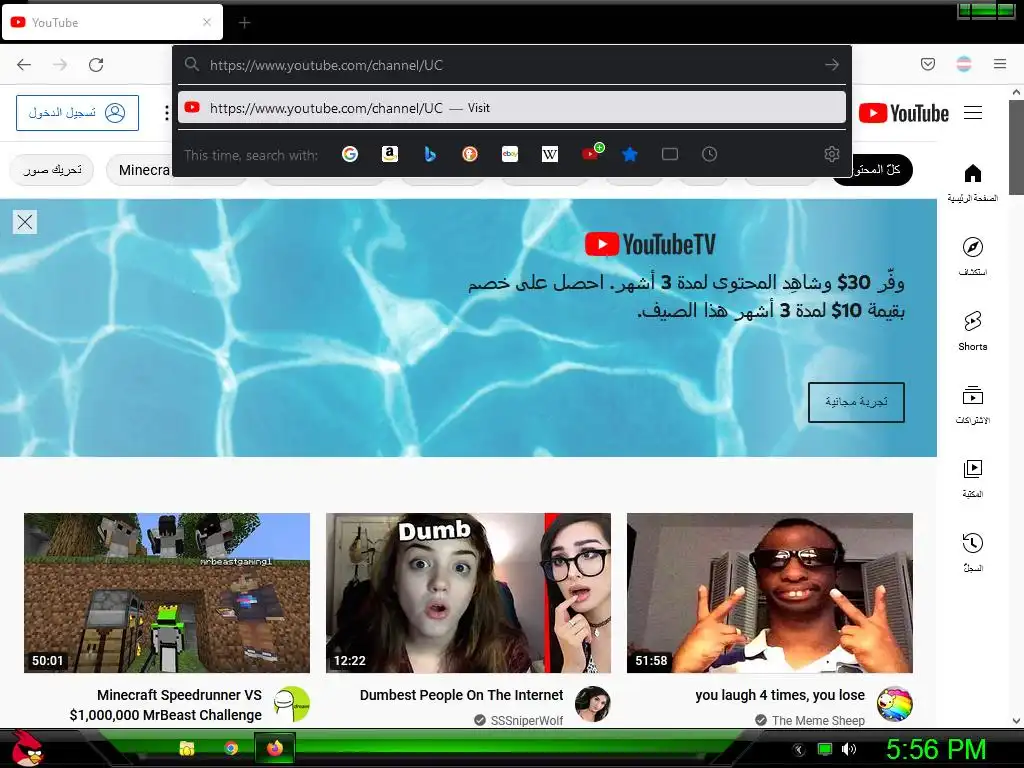
Task: Click the scrollbar up arrow
Action: coord(1016,92)
